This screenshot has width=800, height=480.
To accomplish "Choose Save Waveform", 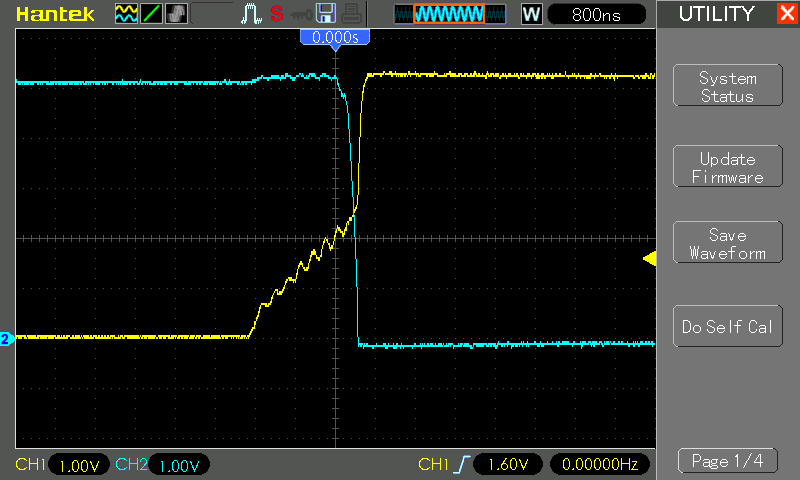I will (728, 242).
